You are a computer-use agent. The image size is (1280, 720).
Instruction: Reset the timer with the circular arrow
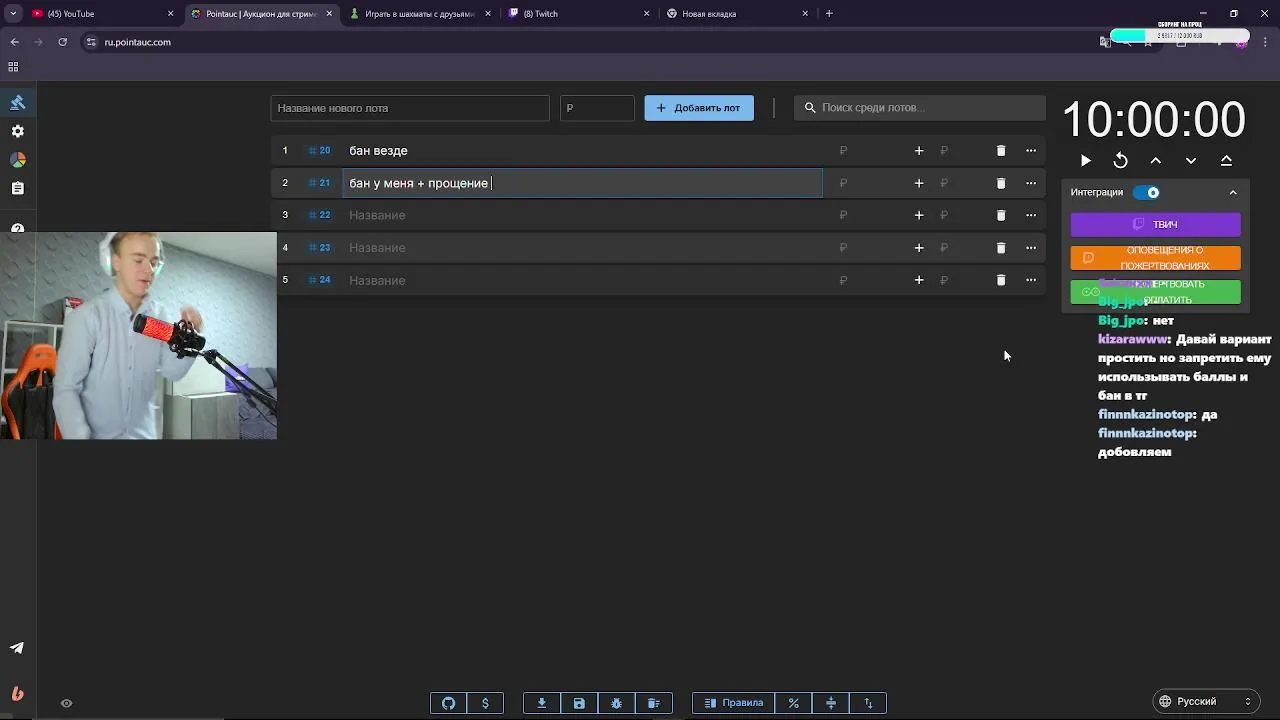(x=1121, y=161)
